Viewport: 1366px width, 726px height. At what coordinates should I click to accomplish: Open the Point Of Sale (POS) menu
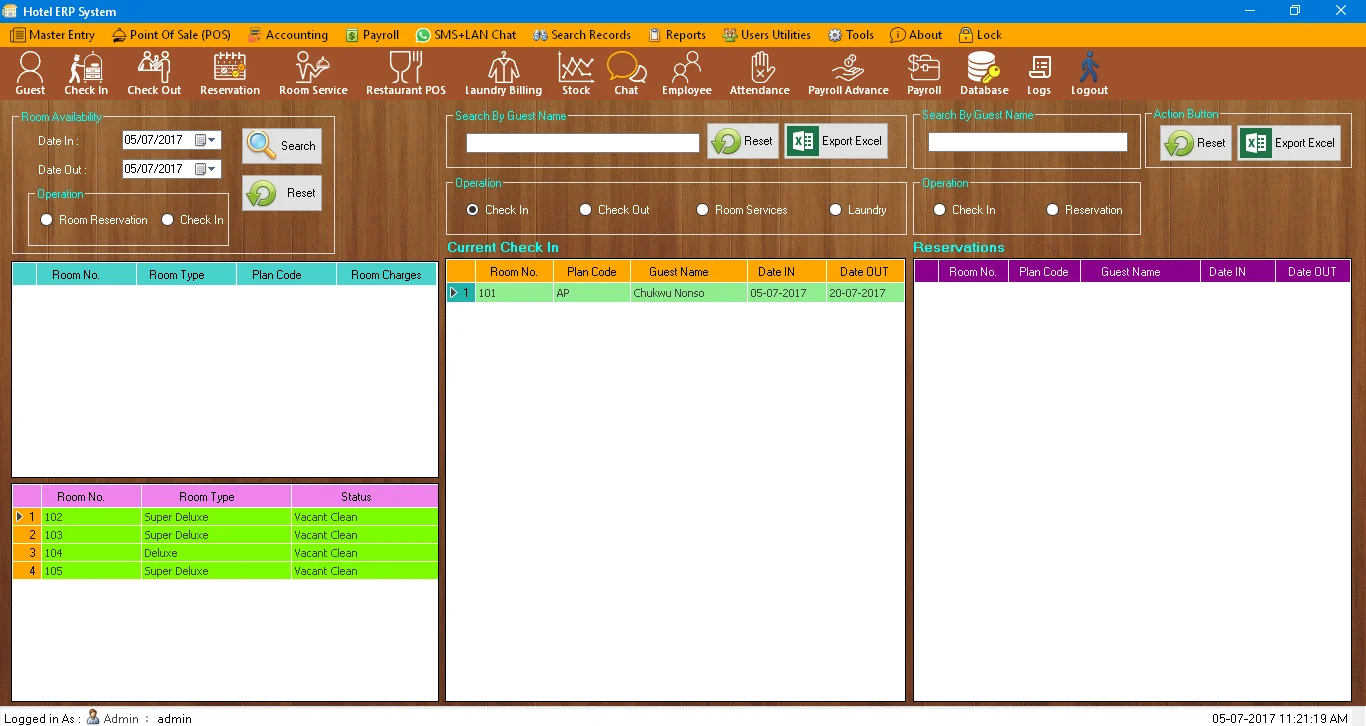tap(171, 35)
